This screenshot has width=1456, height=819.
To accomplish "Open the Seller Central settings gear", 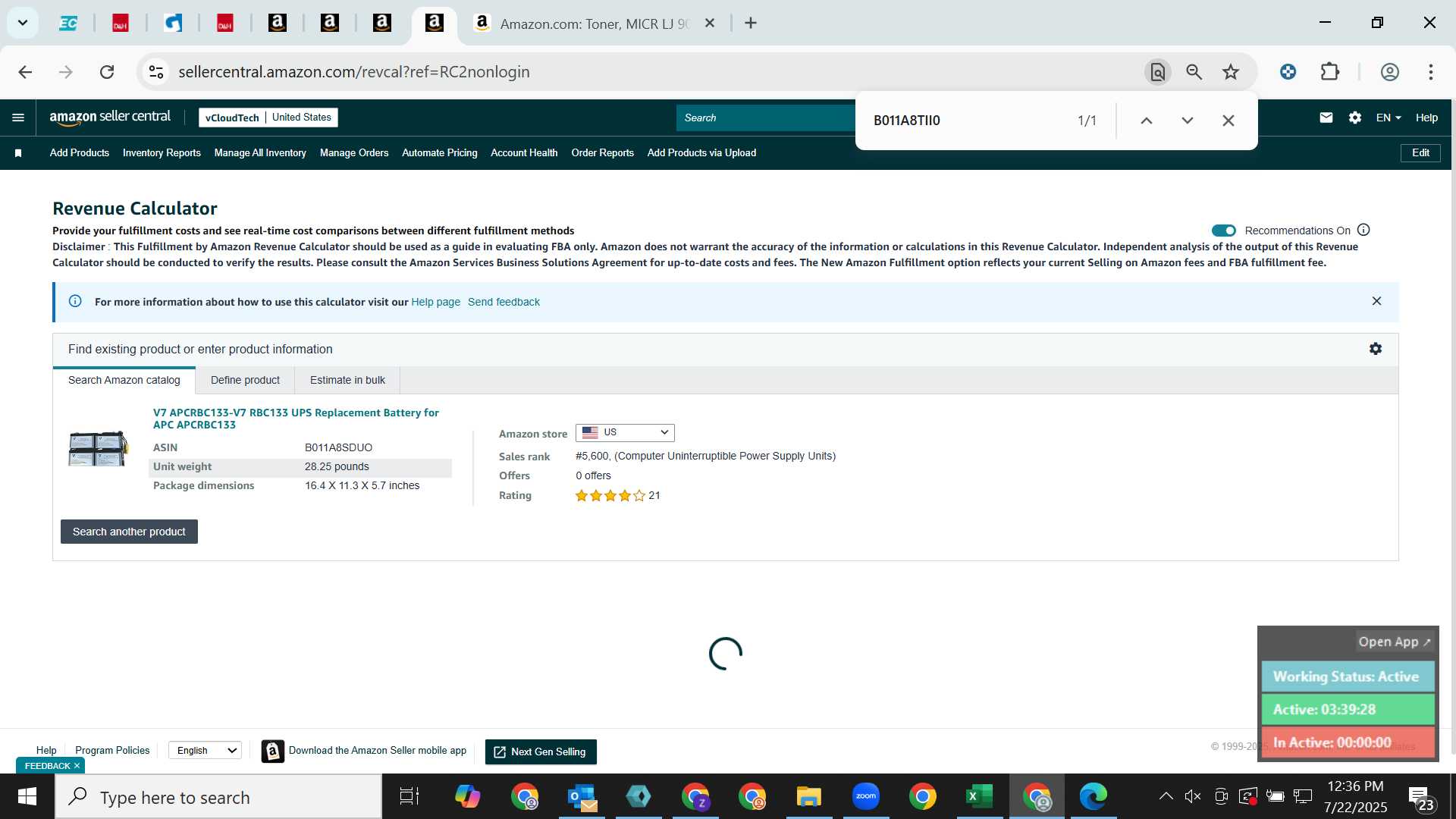I will tap(1355, 118).
